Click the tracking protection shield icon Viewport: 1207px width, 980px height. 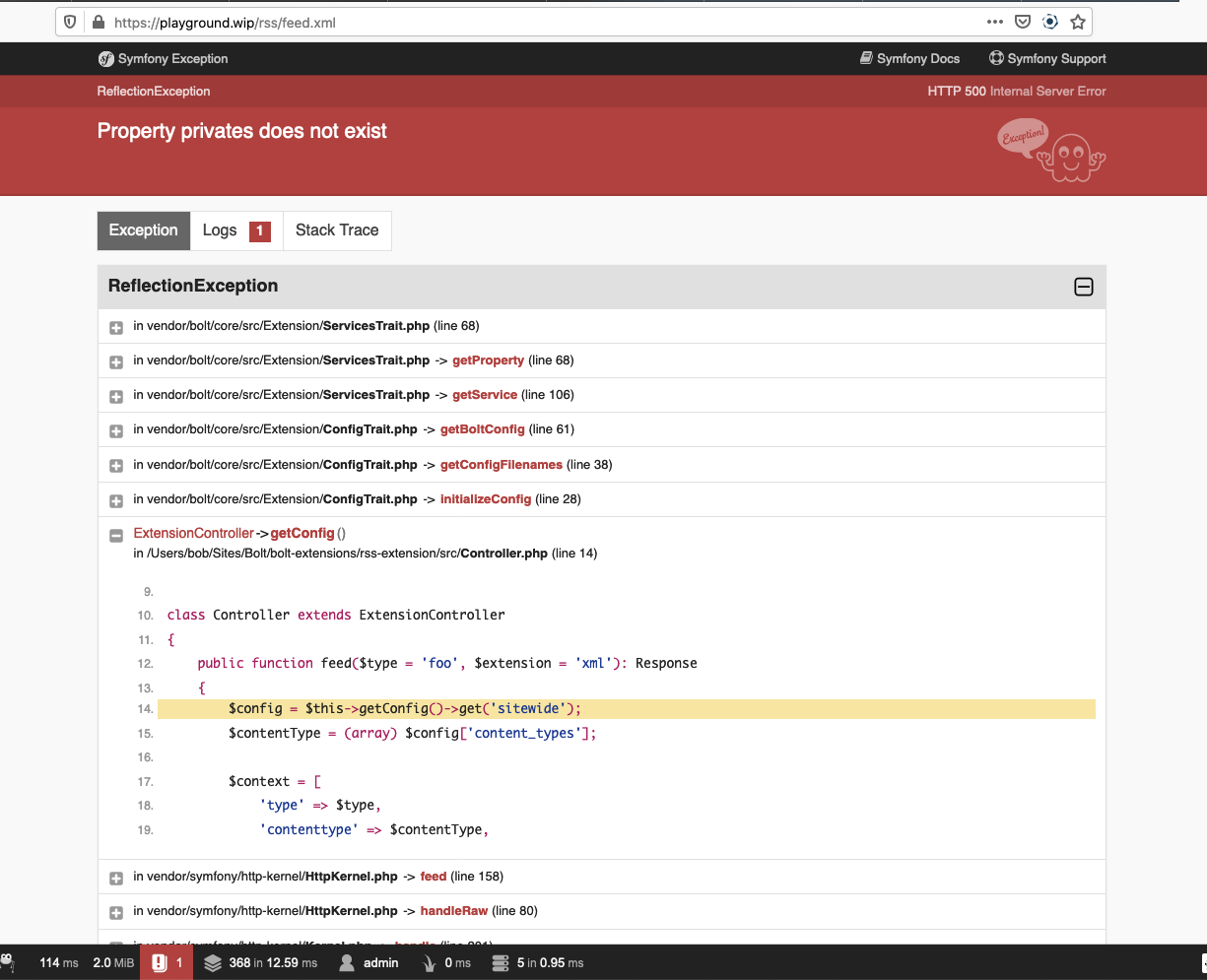coord(70,22)
